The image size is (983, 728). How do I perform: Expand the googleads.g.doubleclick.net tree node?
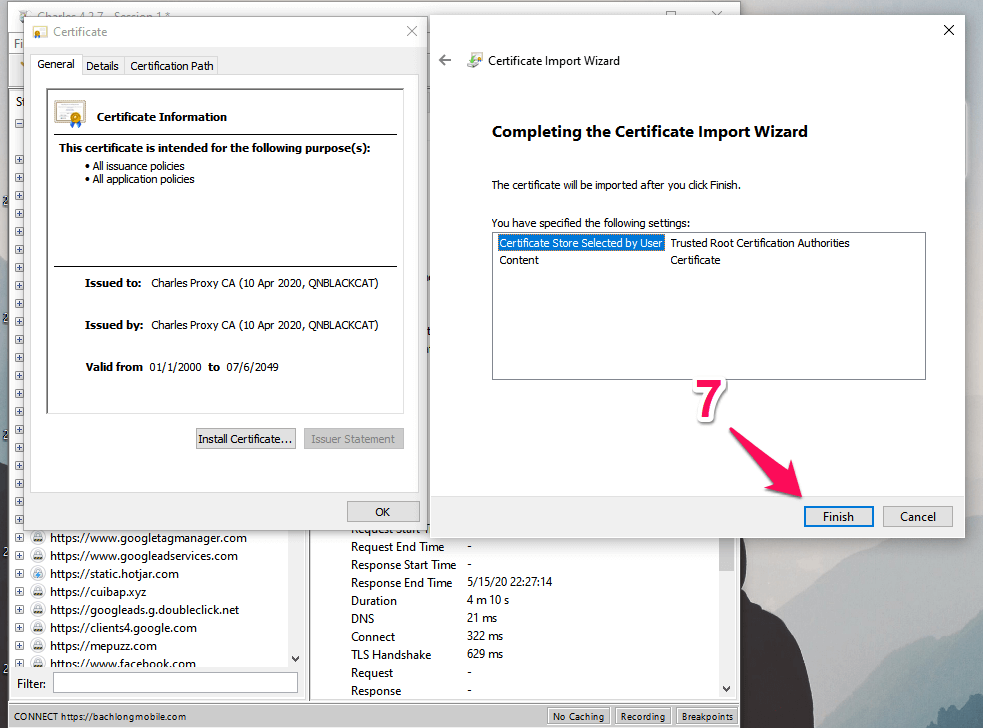[x=19, y=610]
